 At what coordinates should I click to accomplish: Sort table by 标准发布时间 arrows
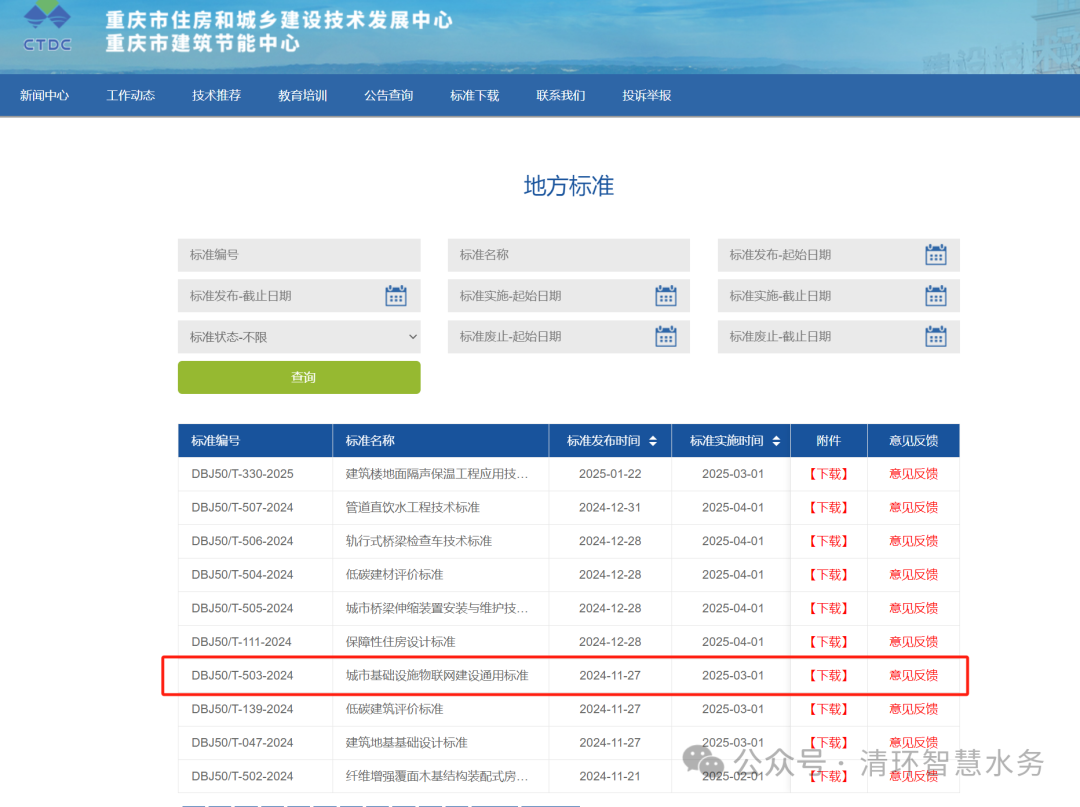click(653, 441)
